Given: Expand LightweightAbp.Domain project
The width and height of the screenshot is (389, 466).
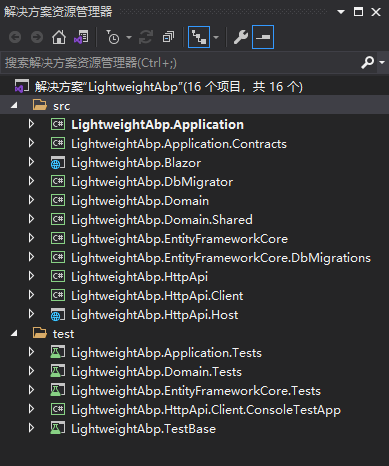Looking at the screenshot, I should click(x=31, y=200).
